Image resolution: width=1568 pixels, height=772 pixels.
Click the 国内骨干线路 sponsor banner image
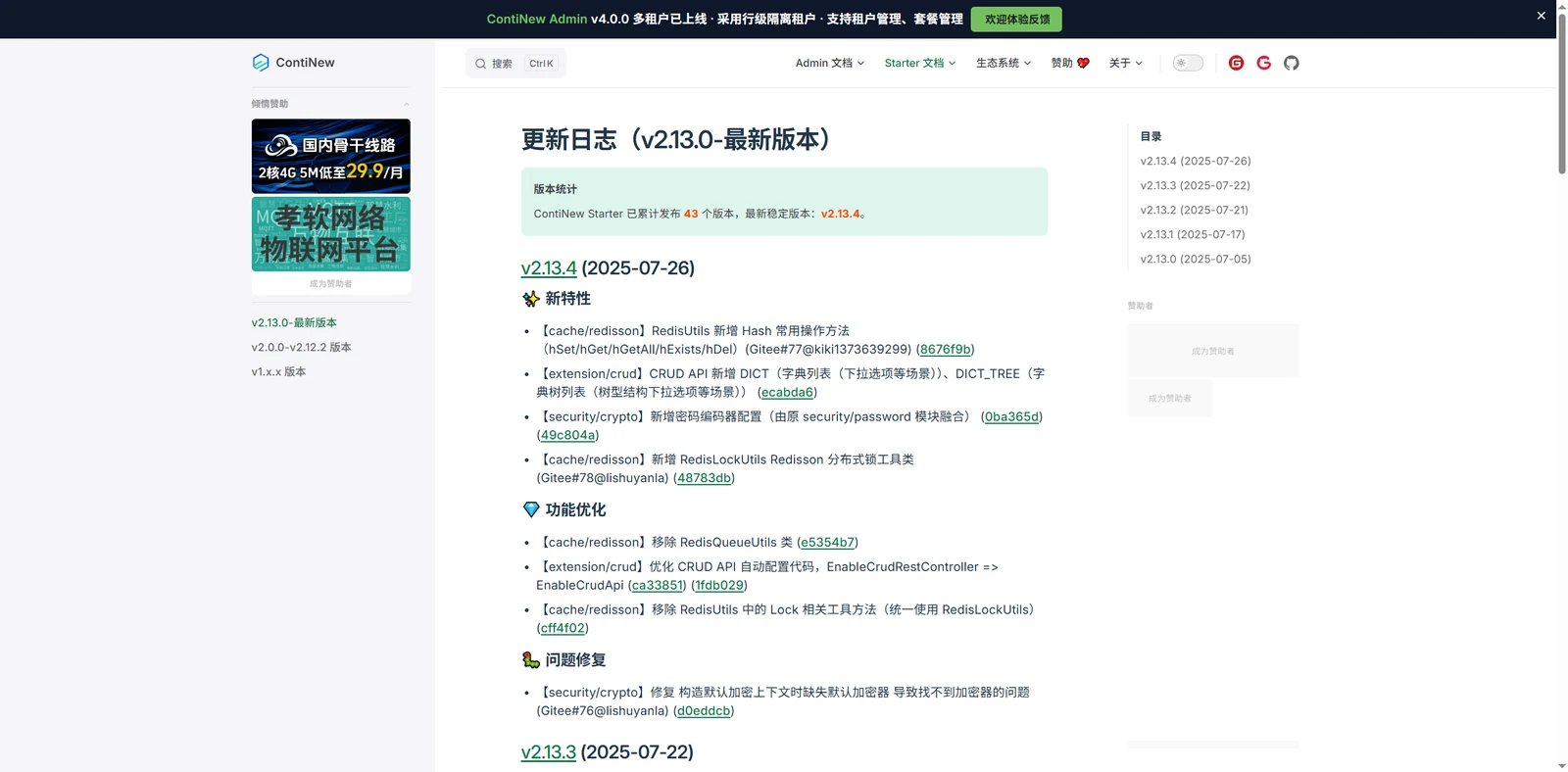[331, 156]
